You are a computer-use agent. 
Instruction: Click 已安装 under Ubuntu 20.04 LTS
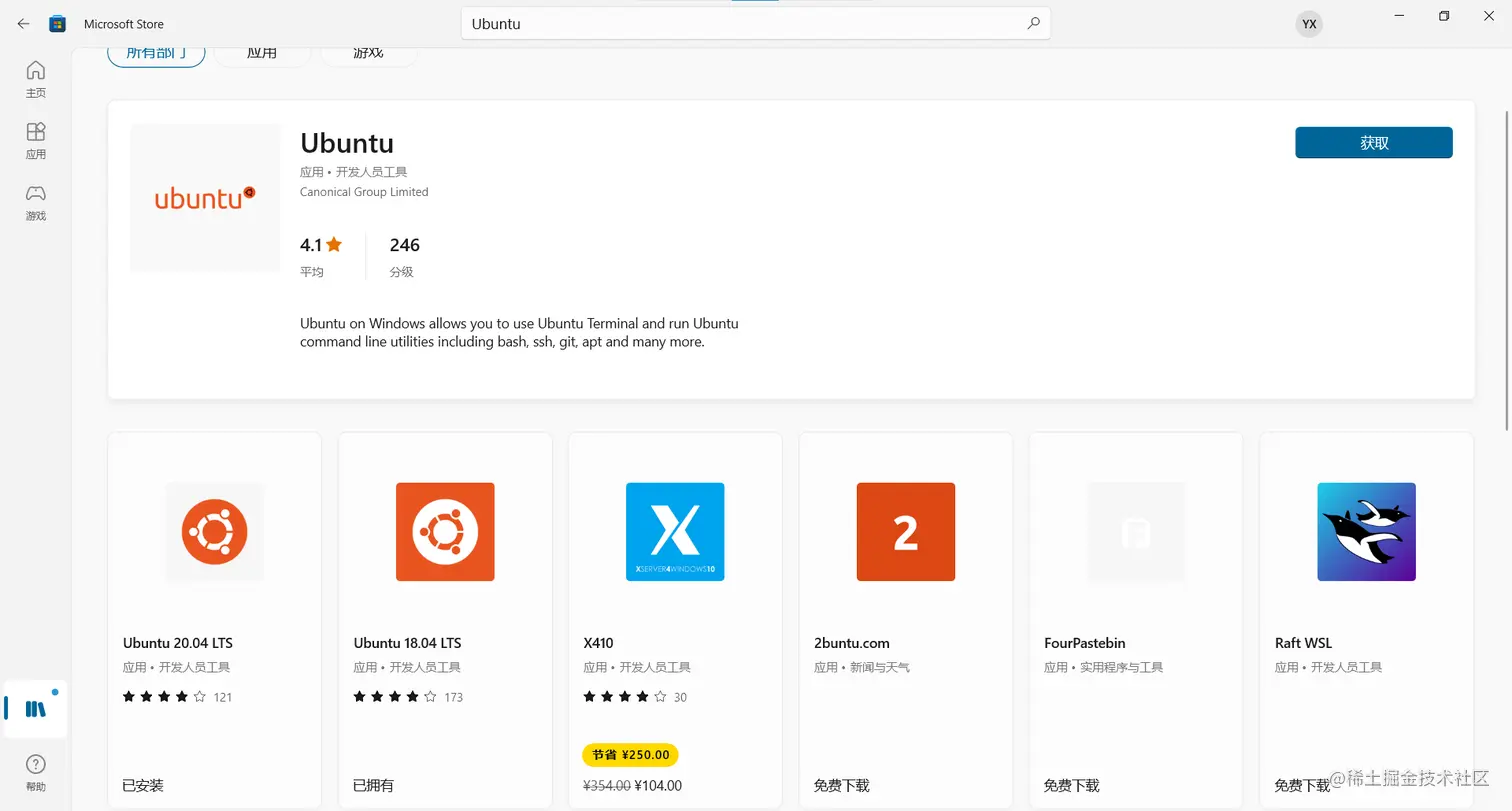pos(142,785)
